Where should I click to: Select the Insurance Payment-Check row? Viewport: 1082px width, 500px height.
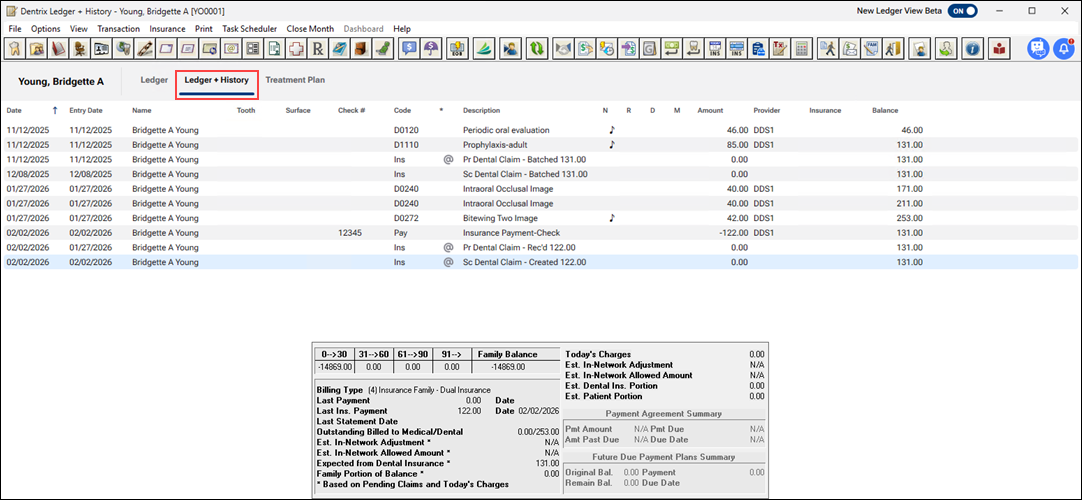[541, 232]
